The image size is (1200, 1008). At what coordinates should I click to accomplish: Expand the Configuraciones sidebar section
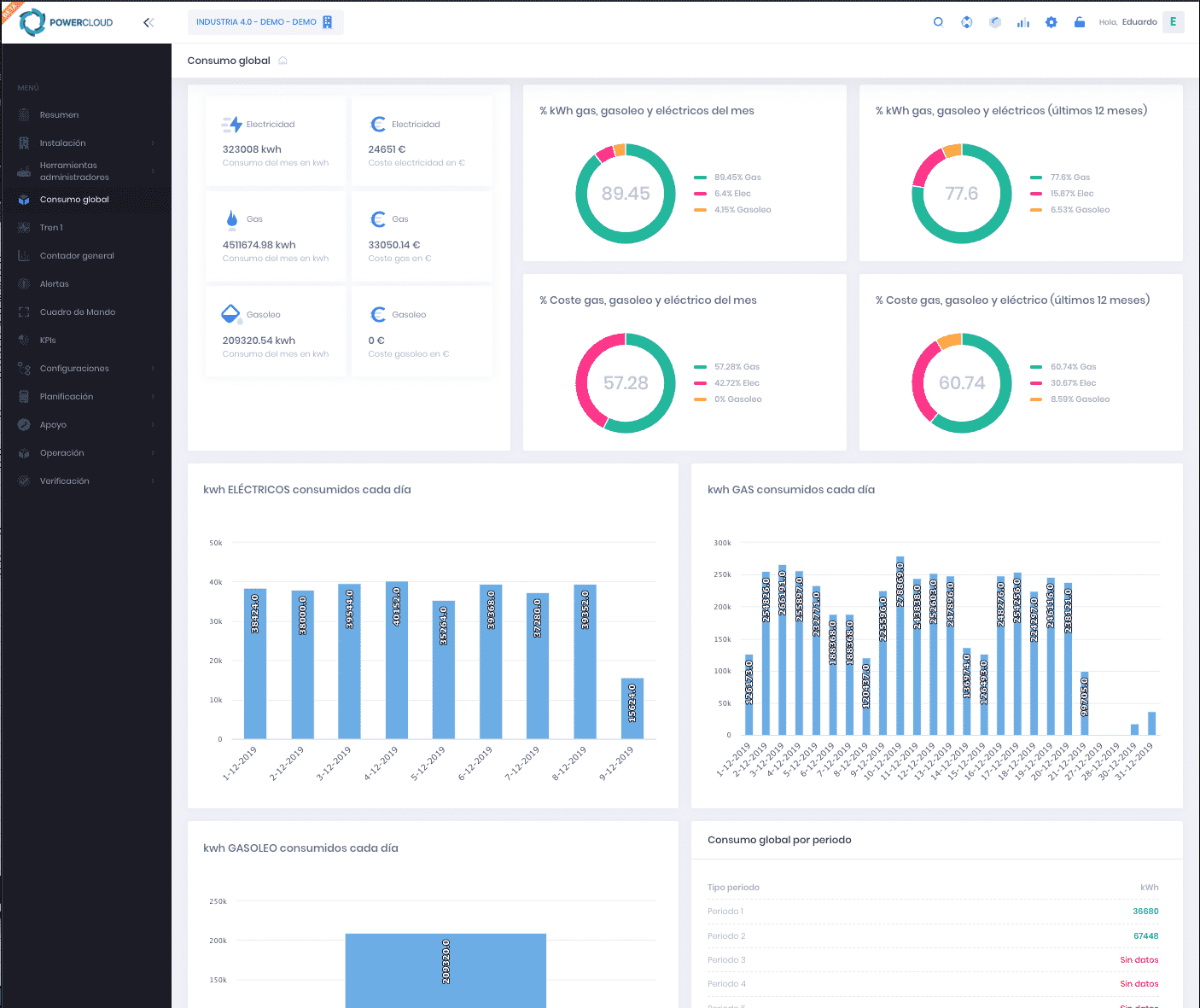click(x=85, y=369)
